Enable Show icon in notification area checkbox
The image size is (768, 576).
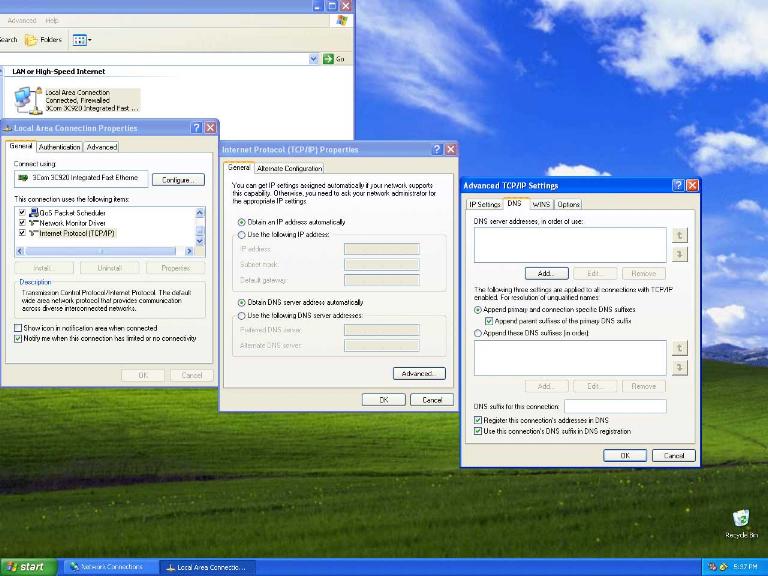[x=18, y=328]
